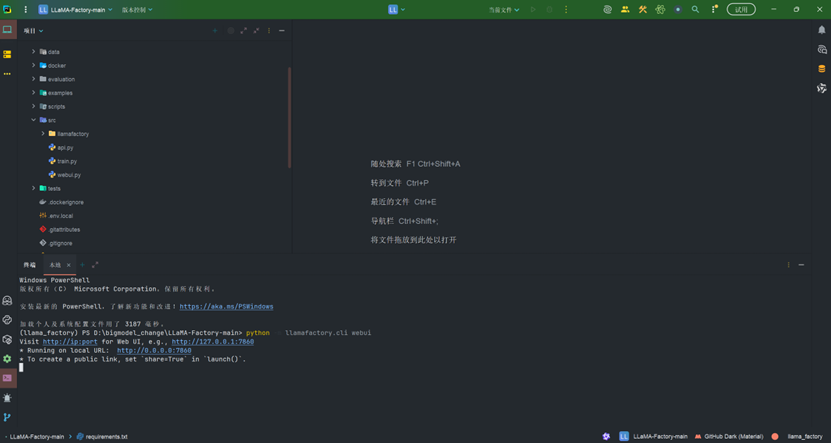
Task: Run the current file with play icon
Action: click(x=533, y=10)
